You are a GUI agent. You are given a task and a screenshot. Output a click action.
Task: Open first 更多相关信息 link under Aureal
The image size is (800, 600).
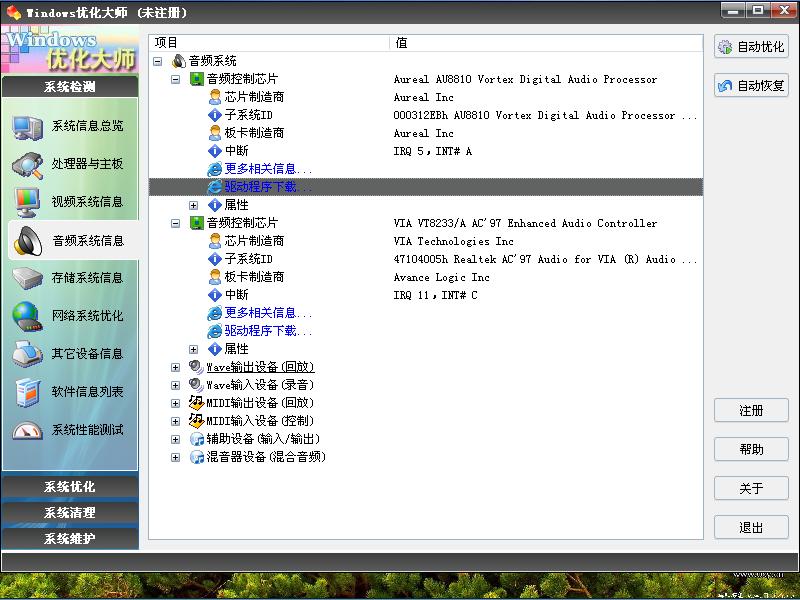coord(268,169)
